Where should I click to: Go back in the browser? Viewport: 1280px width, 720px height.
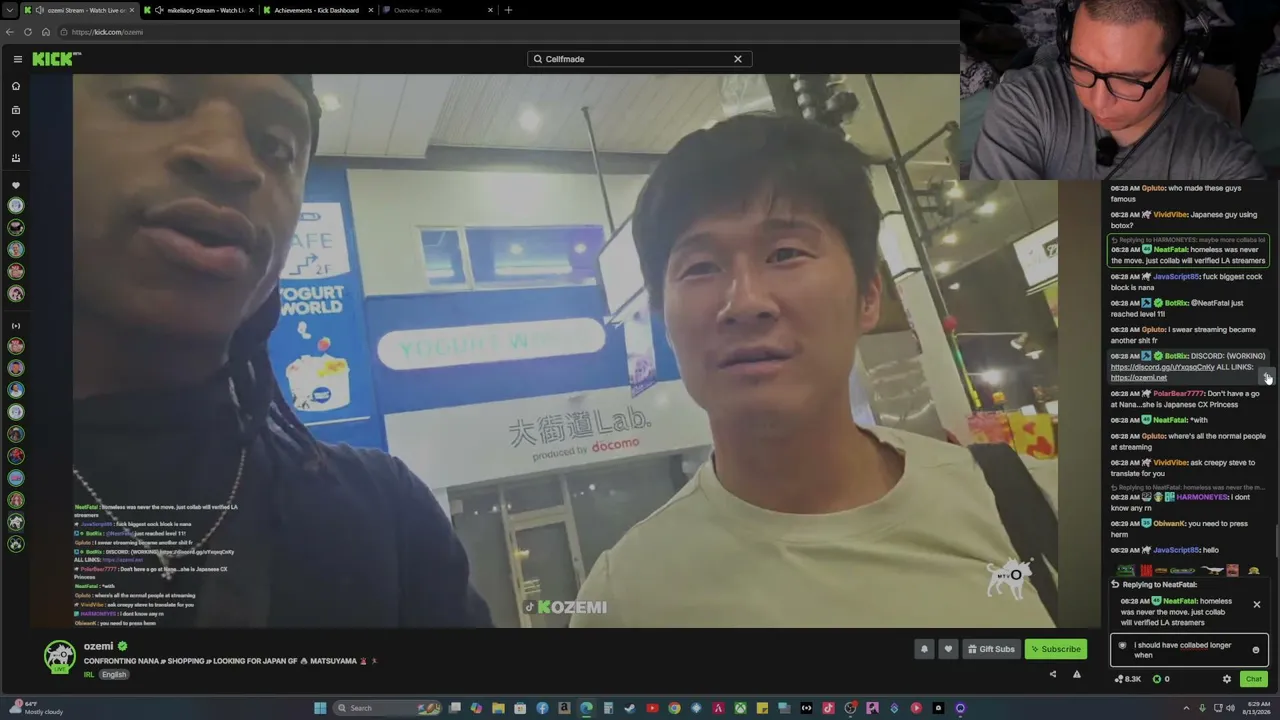(10, 32)
